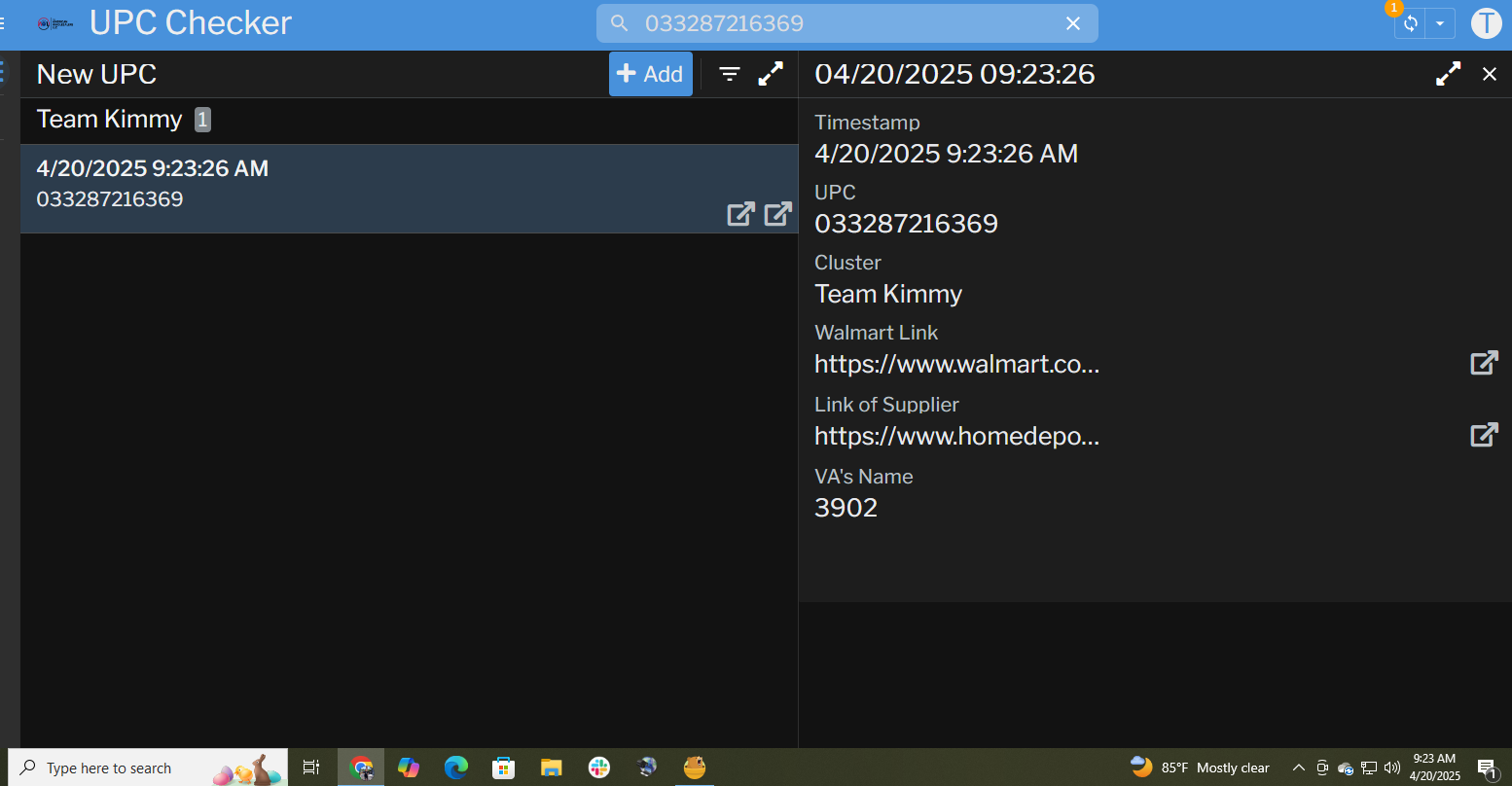Open the dropdown arrow beside sync button

1439,23
